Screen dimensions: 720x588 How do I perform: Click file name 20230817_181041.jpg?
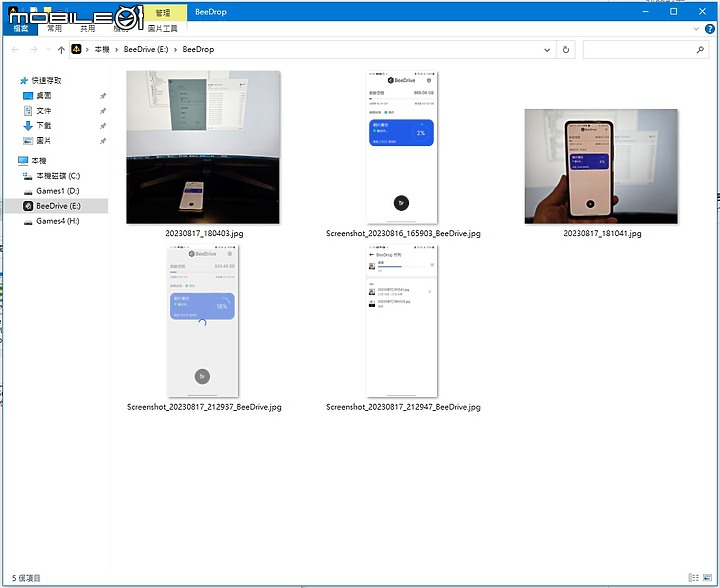pos(602,234)
